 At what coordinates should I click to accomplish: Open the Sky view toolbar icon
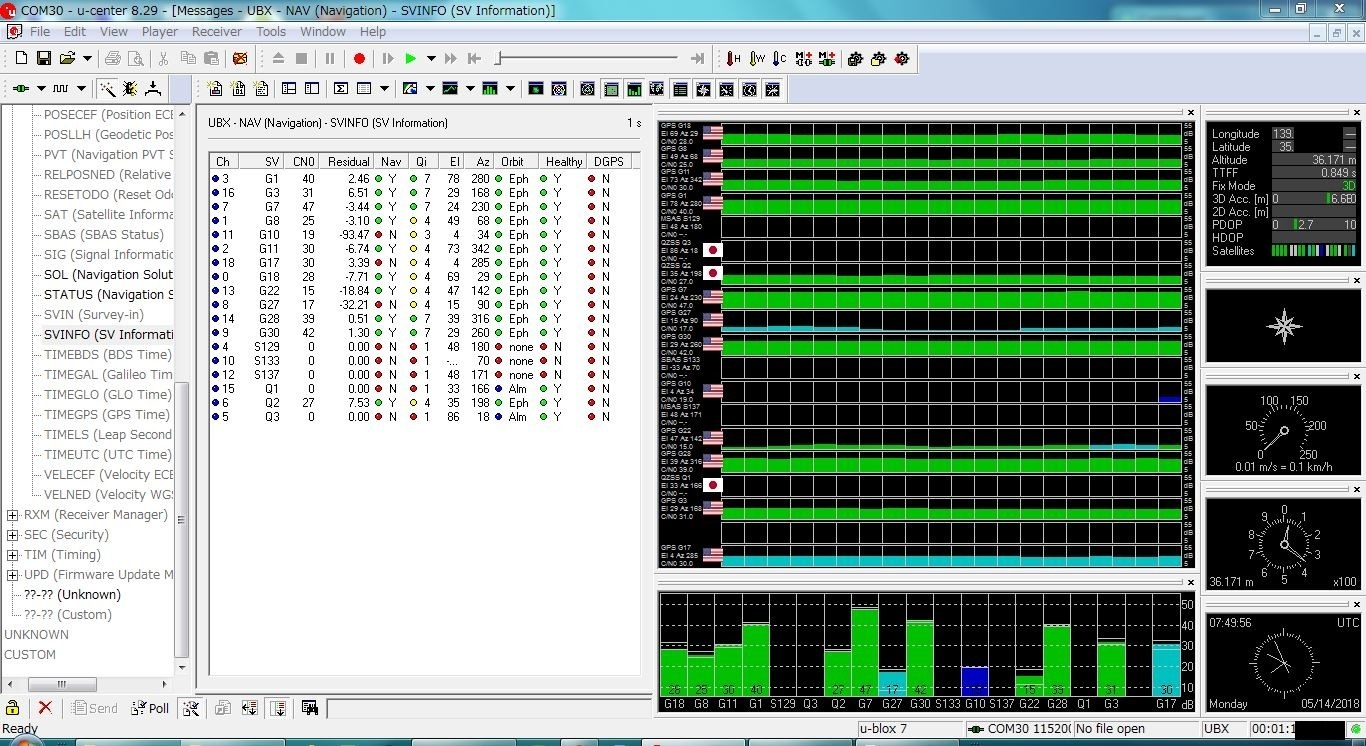pos(559,89)
